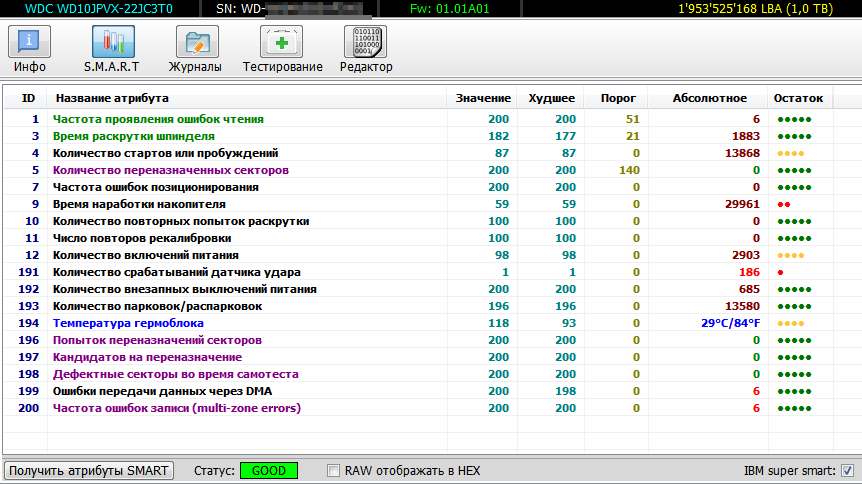The height and width of the screenshot is (484, 862).
Task: Click absolute value 1883 in spin-up row
Action: [745, 136]
